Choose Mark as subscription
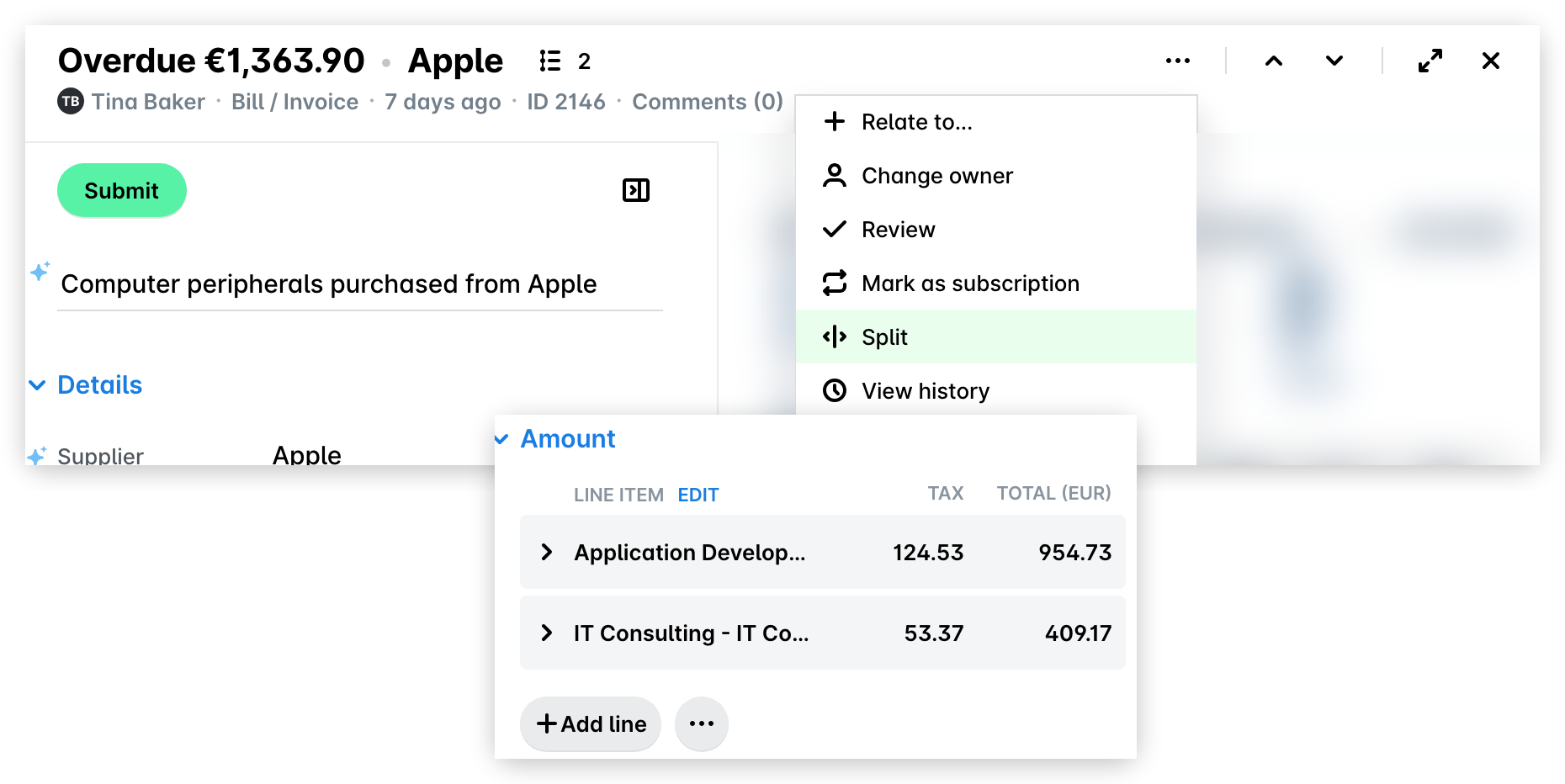The image size is (1565, 784). click(996, 283)
